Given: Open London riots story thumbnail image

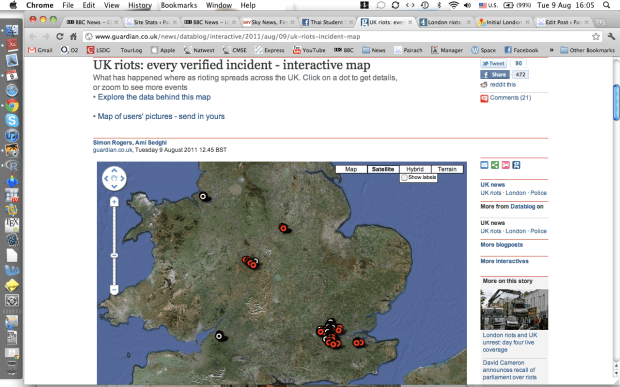Looking at the screenshot, I should [514, 309].
